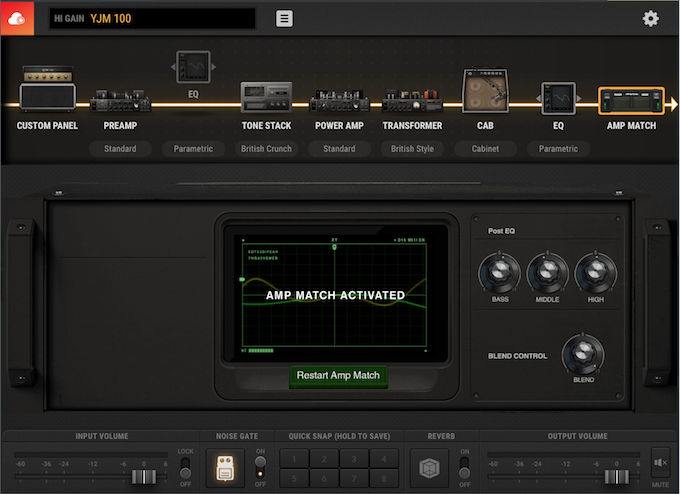Open Power Amp dropdown showing Standard
Image resolution: width=680 pixels, height=494 pixels.
click(339, 149)
